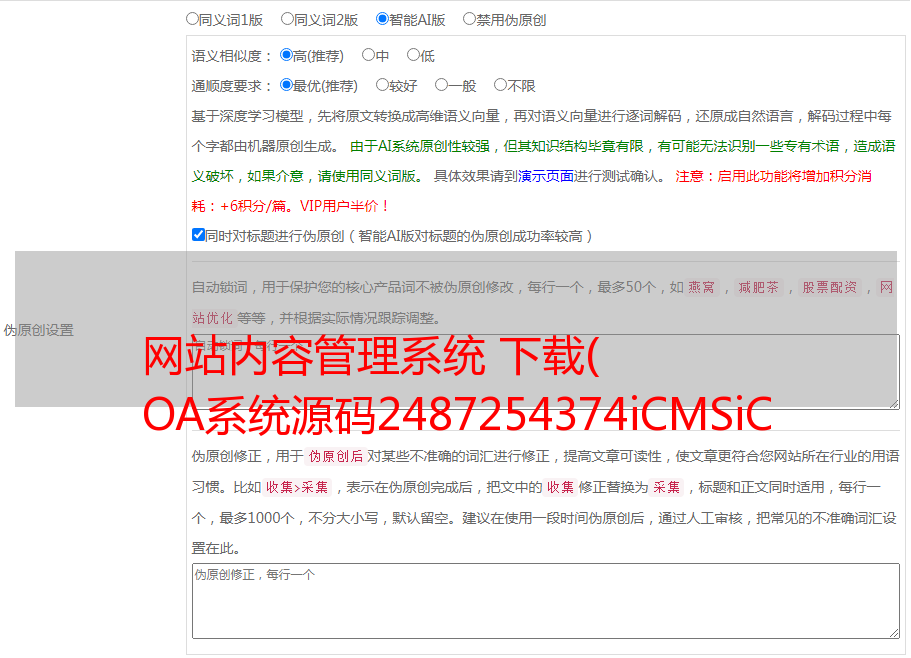
Task: Set 通顺度要求 to 最优(推荐)
Action: pyautogui.click(x=286, y=85)
